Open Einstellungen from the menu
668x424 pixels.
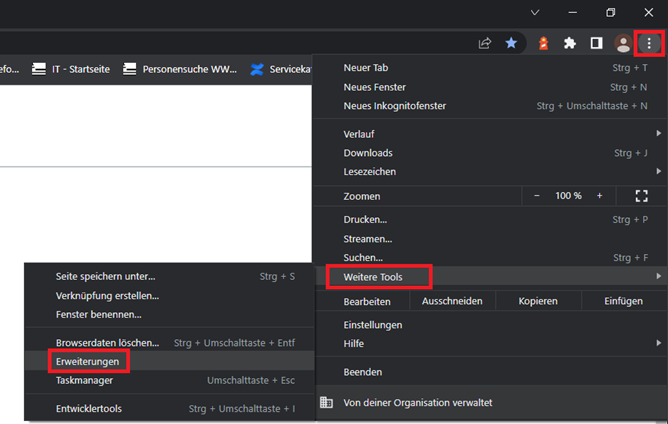pyautogui.click(x=372, y=325)
